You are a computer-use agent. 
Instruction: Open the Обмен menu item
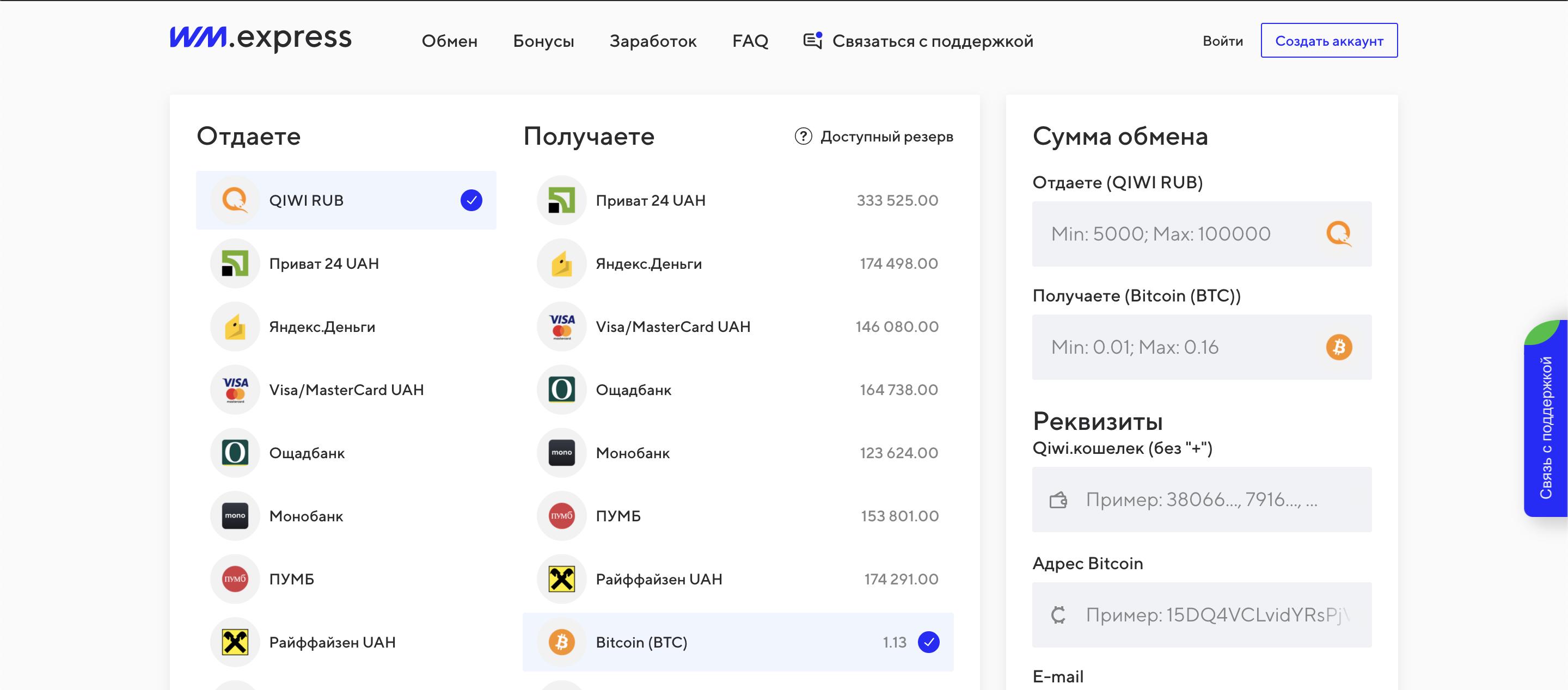pos(449,41)
